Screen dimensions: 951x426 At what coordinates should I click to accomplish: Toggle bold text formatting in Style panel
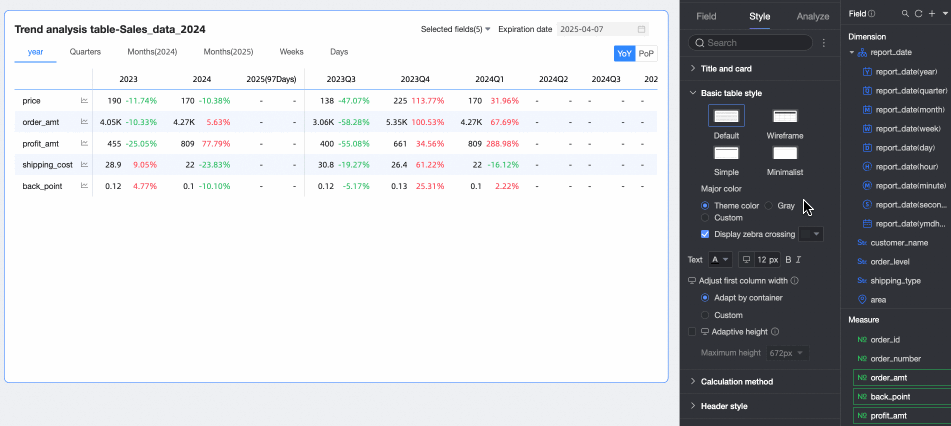tap(788, 260)
